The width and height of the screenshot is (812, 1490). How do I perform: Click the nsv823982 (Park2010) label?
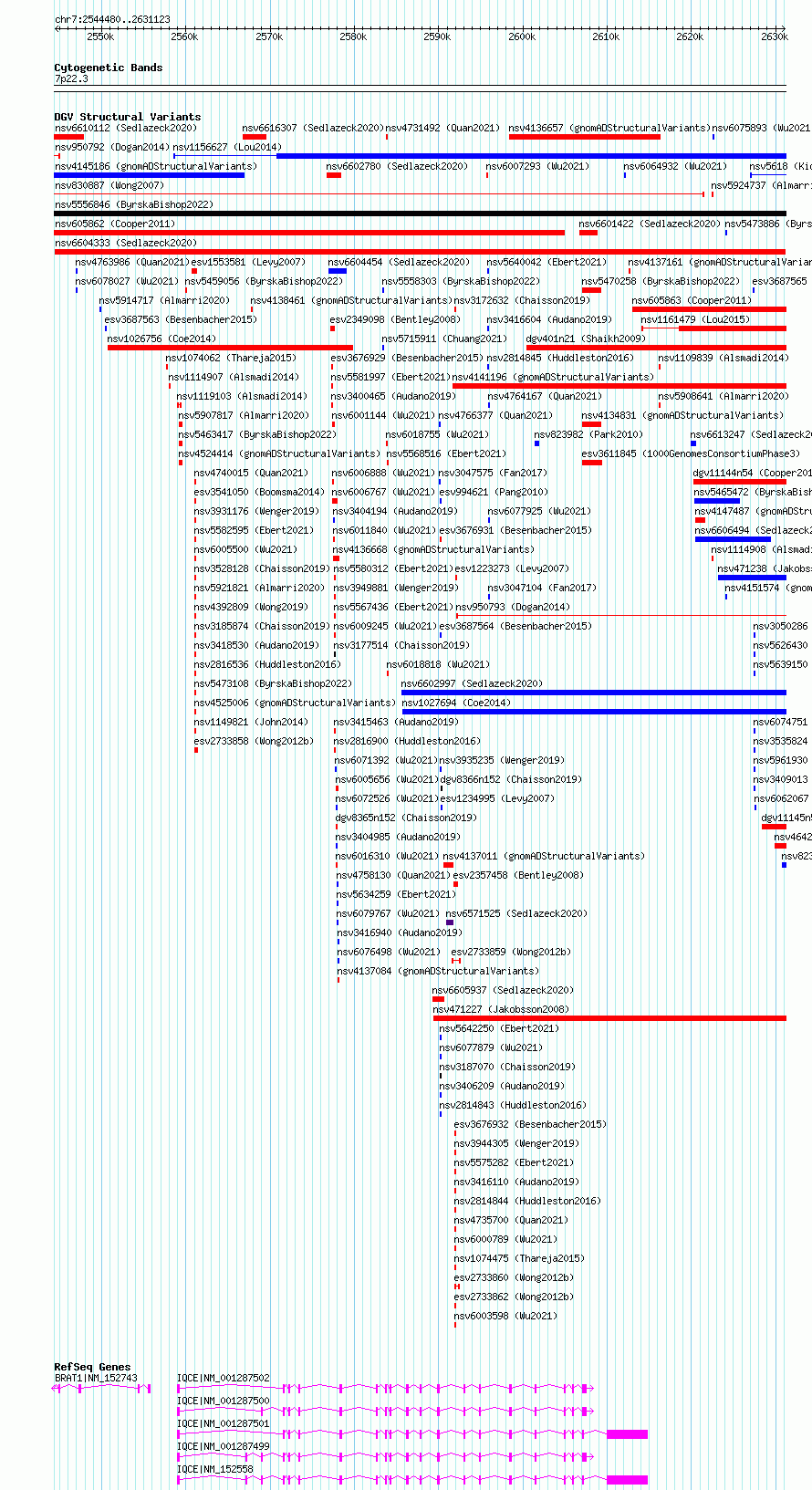tap(588, 434)
